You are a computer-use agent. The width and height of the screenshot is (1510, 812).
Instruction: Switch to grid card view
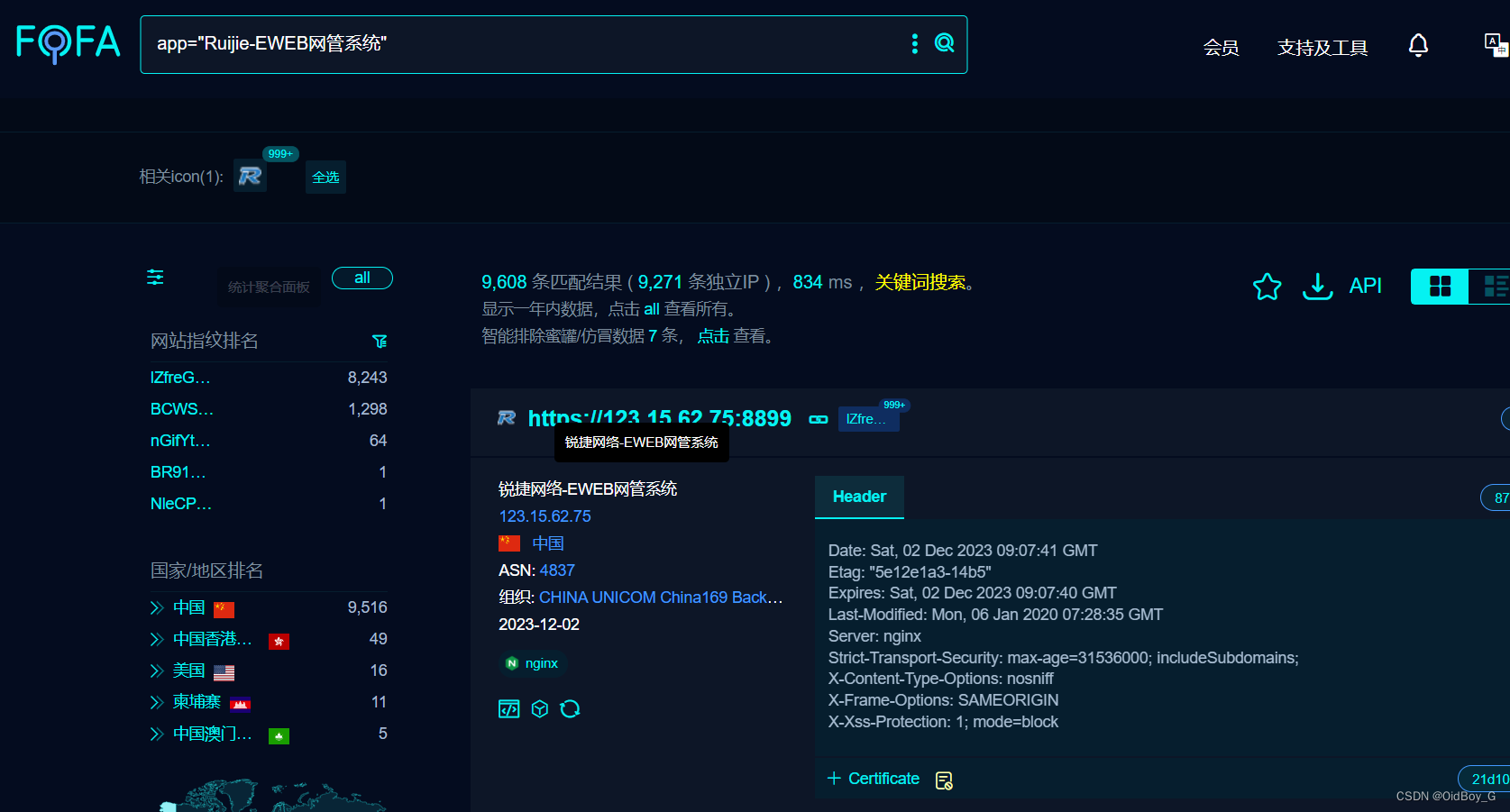[1440, 287]
